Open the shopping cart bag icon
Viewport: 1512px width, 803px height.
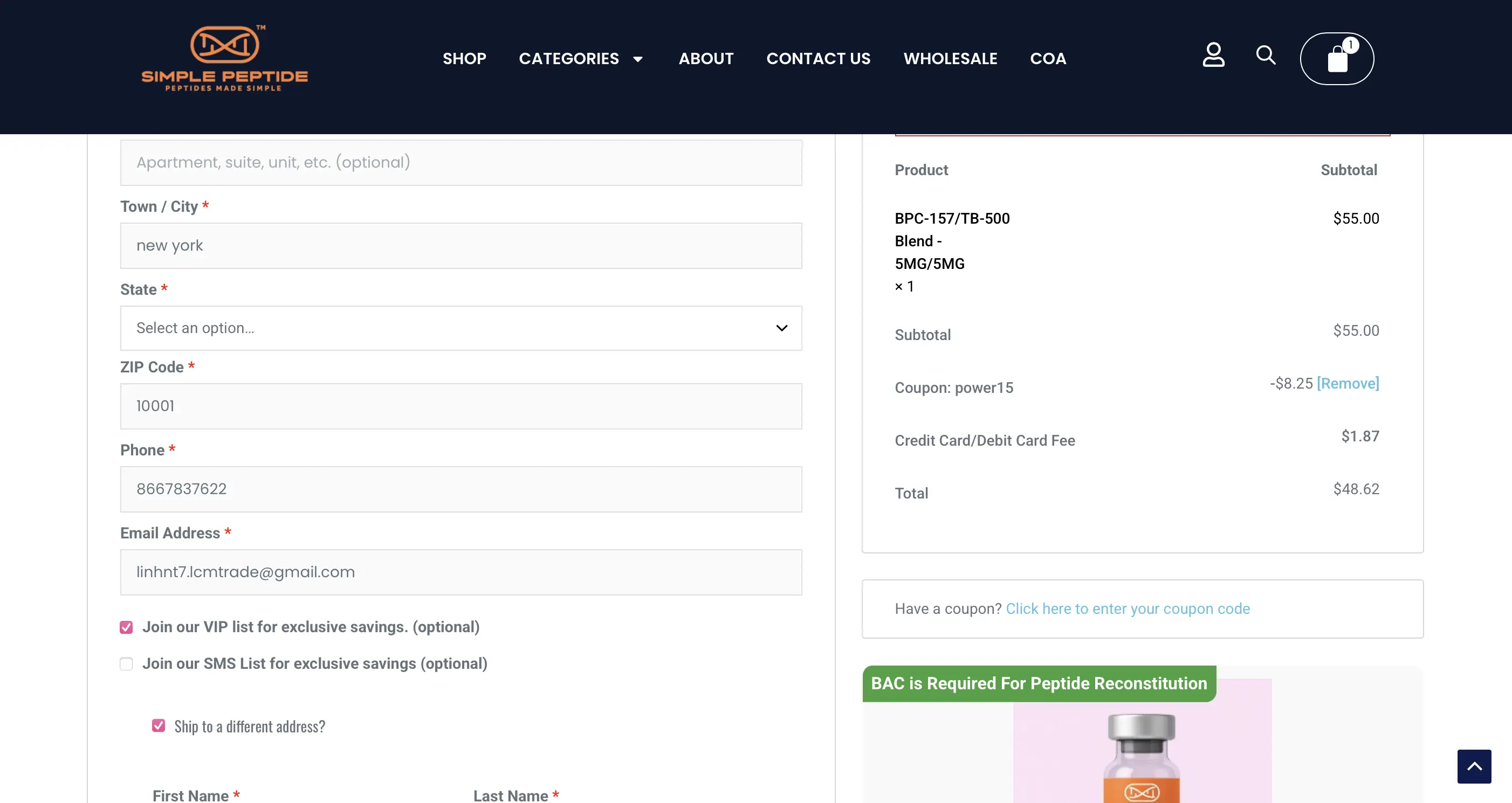(x=1337, y=59)
